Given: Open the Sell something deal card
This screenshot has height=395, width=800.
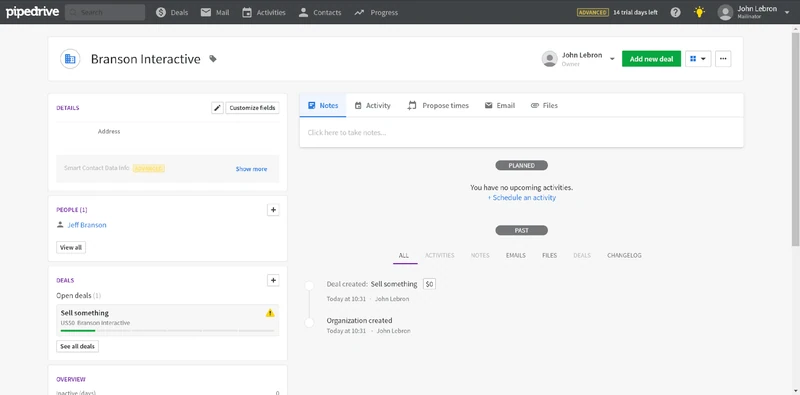Looking at the screenshot, I should coord(167,320).
